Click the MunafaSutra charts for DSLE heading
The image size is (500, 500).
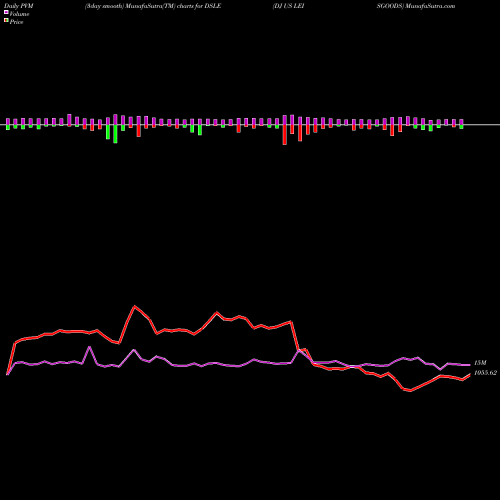153,6
